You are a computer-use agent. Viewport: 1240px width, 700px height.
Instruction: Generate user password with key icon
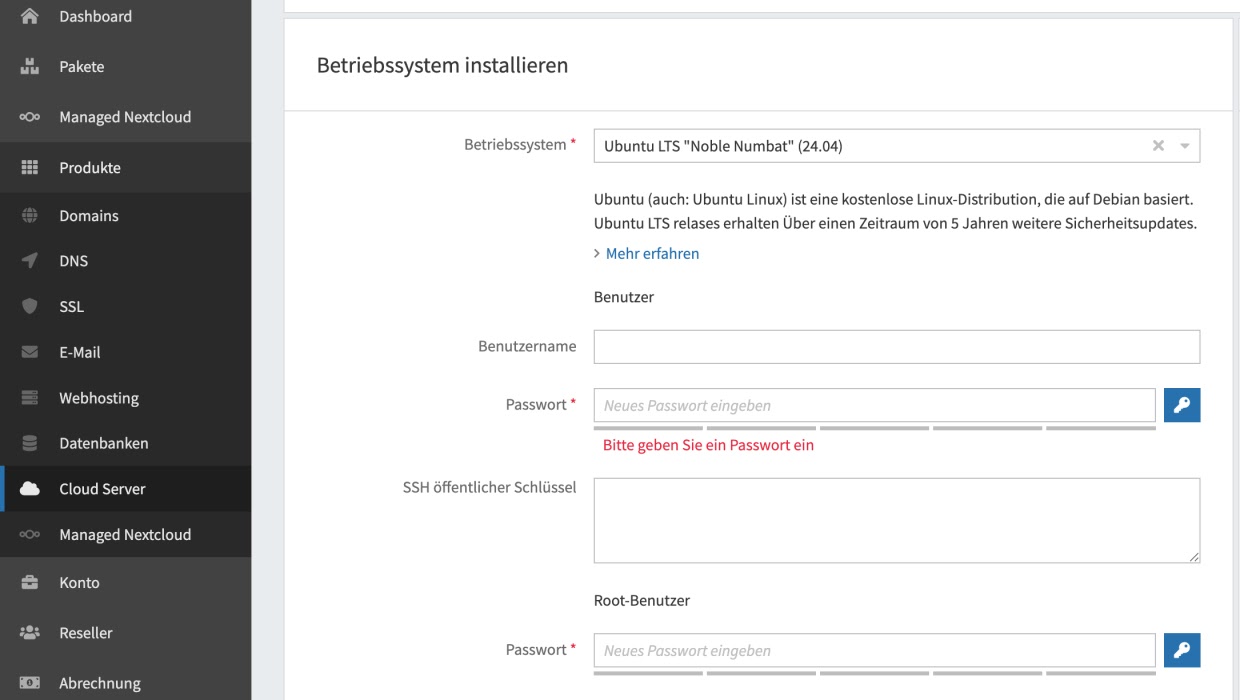[x=1182, y=405]
